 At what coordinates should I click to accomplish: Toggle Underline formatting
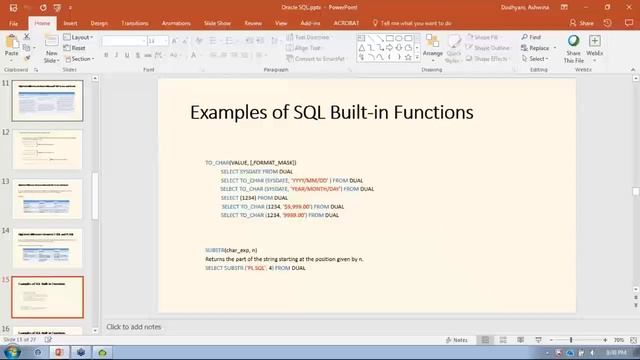click(127, 55)
